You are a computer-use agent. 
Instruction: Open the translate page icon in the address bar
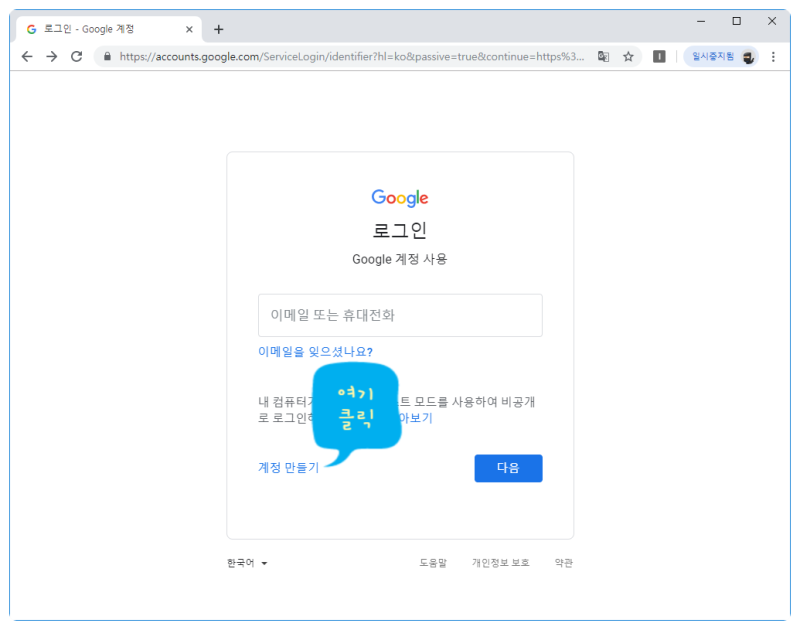(603, 57)
